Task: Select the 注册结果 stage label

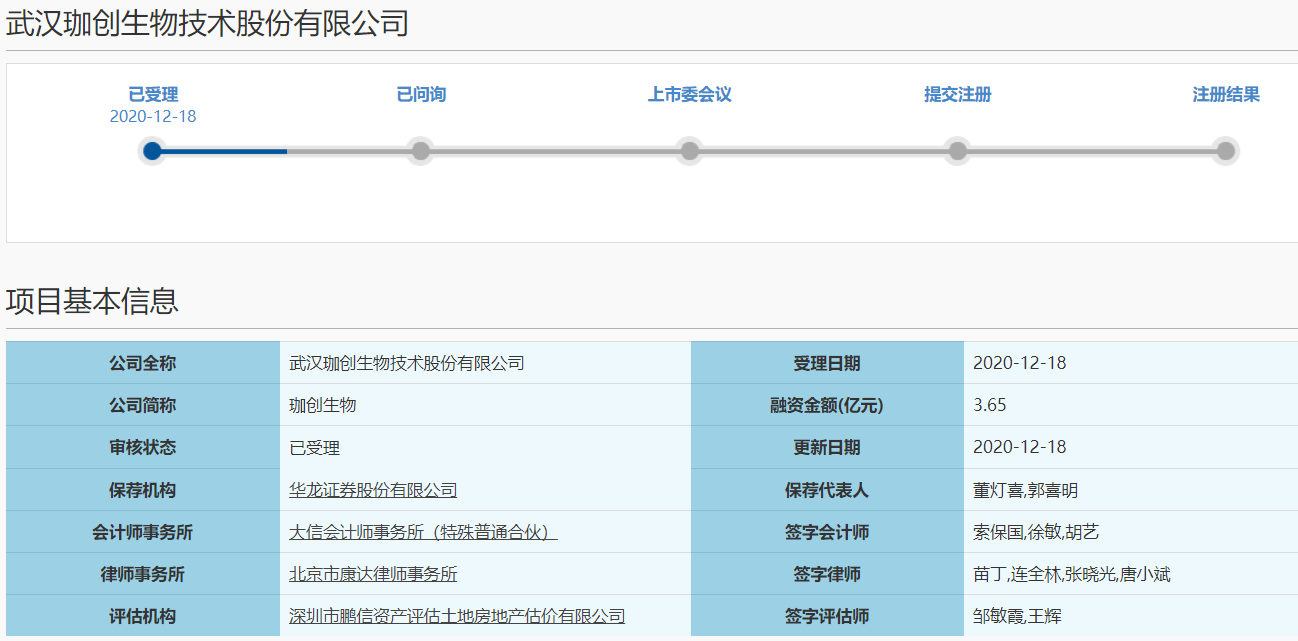Action: click(x=1225, y=95)
